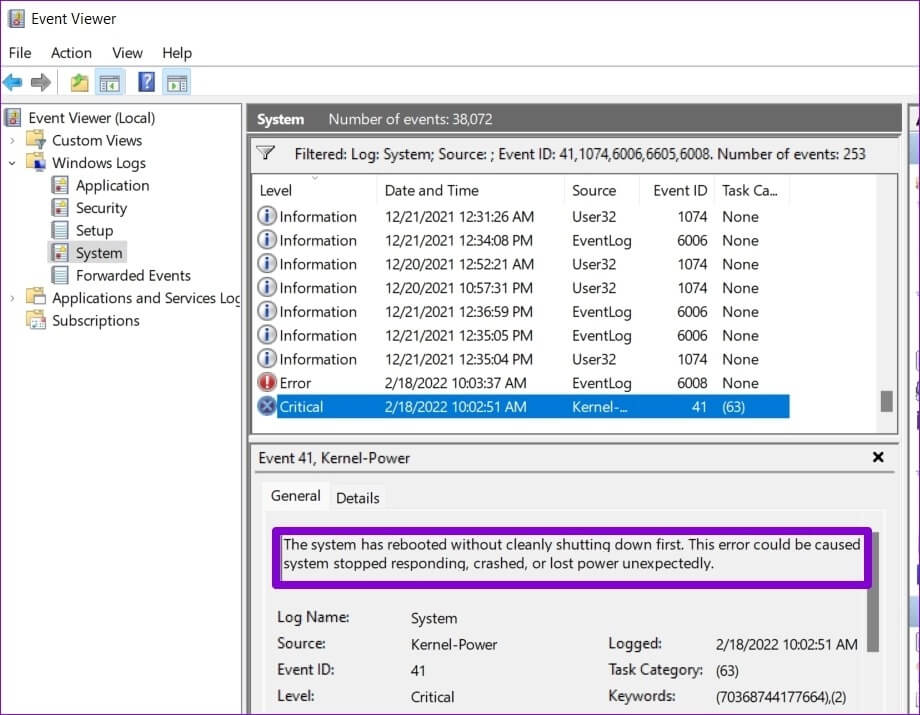Open the Action menu
This screenshot has width=920, height=715.
coord(71,53)
